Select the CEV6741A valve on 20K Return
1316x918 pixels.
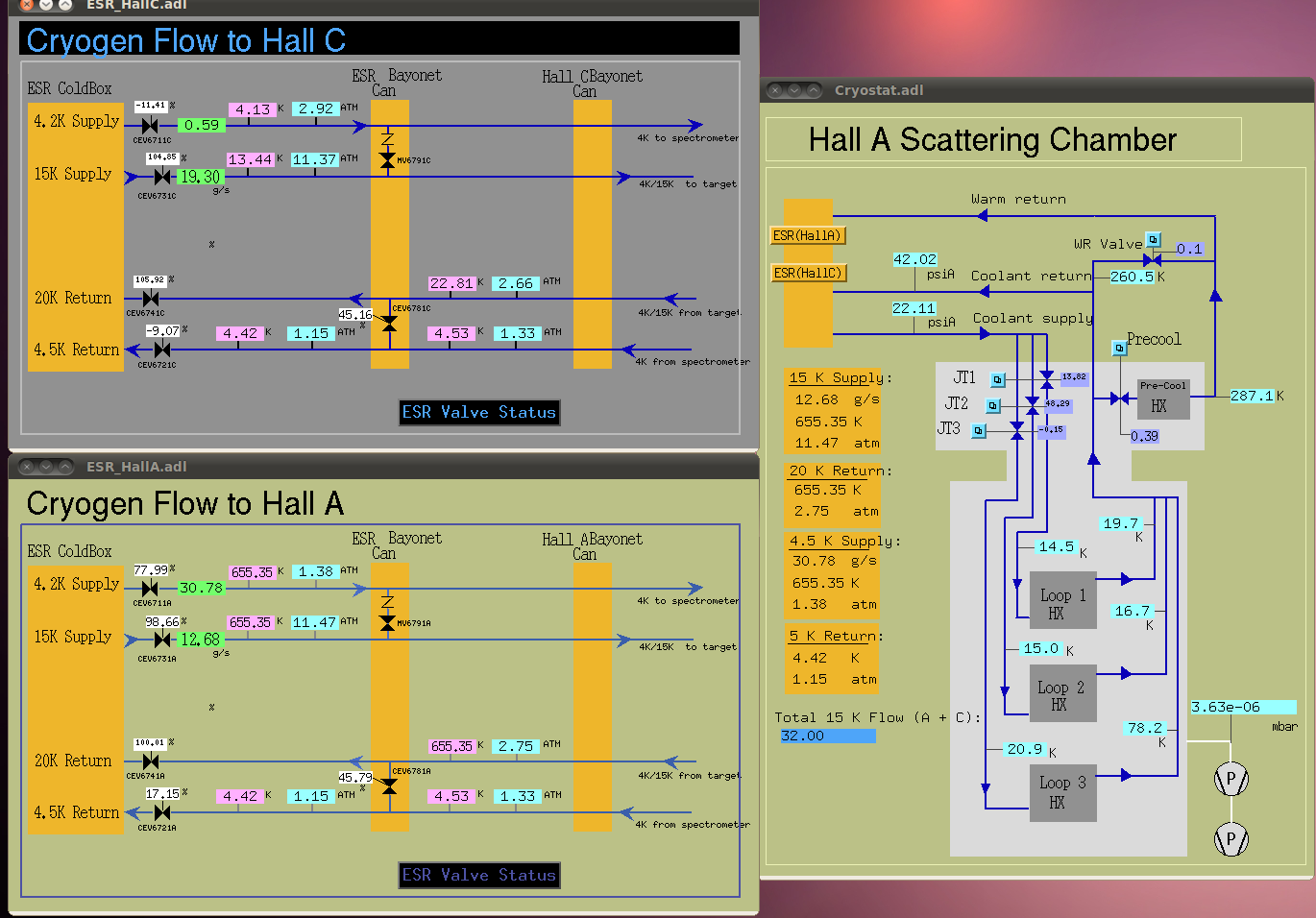click(x=151, y=761)
